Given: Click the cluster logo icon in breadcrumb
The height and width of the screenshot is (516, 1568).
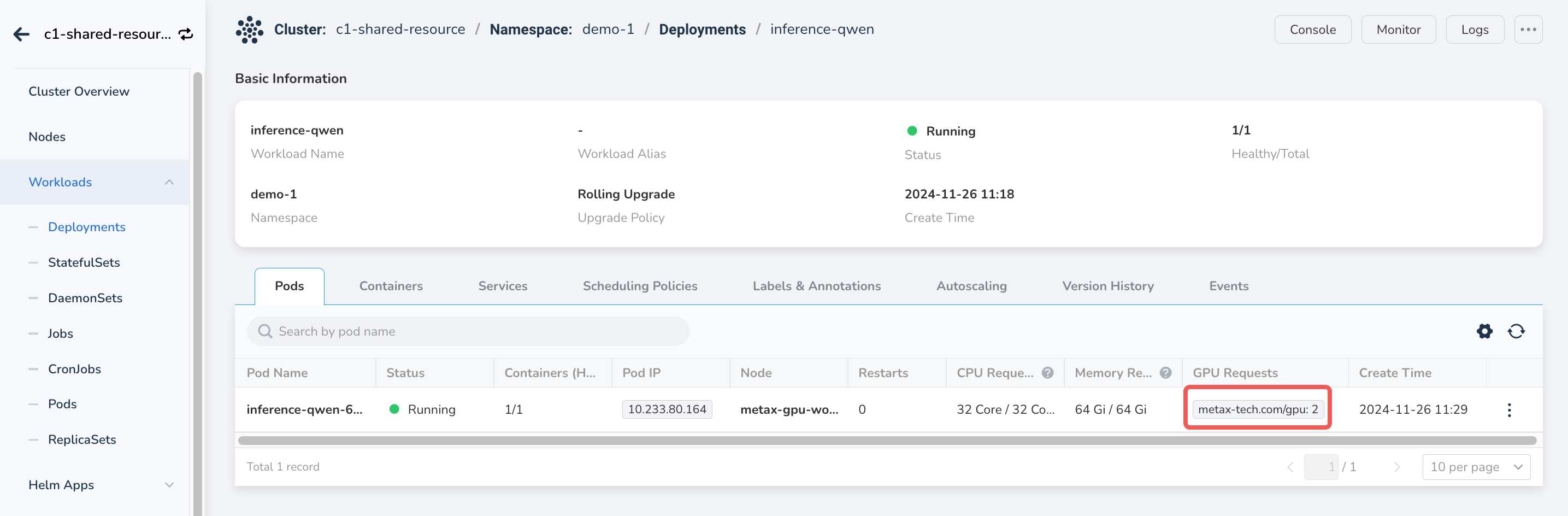Looking at the screenshot, I should pos(250,29).
